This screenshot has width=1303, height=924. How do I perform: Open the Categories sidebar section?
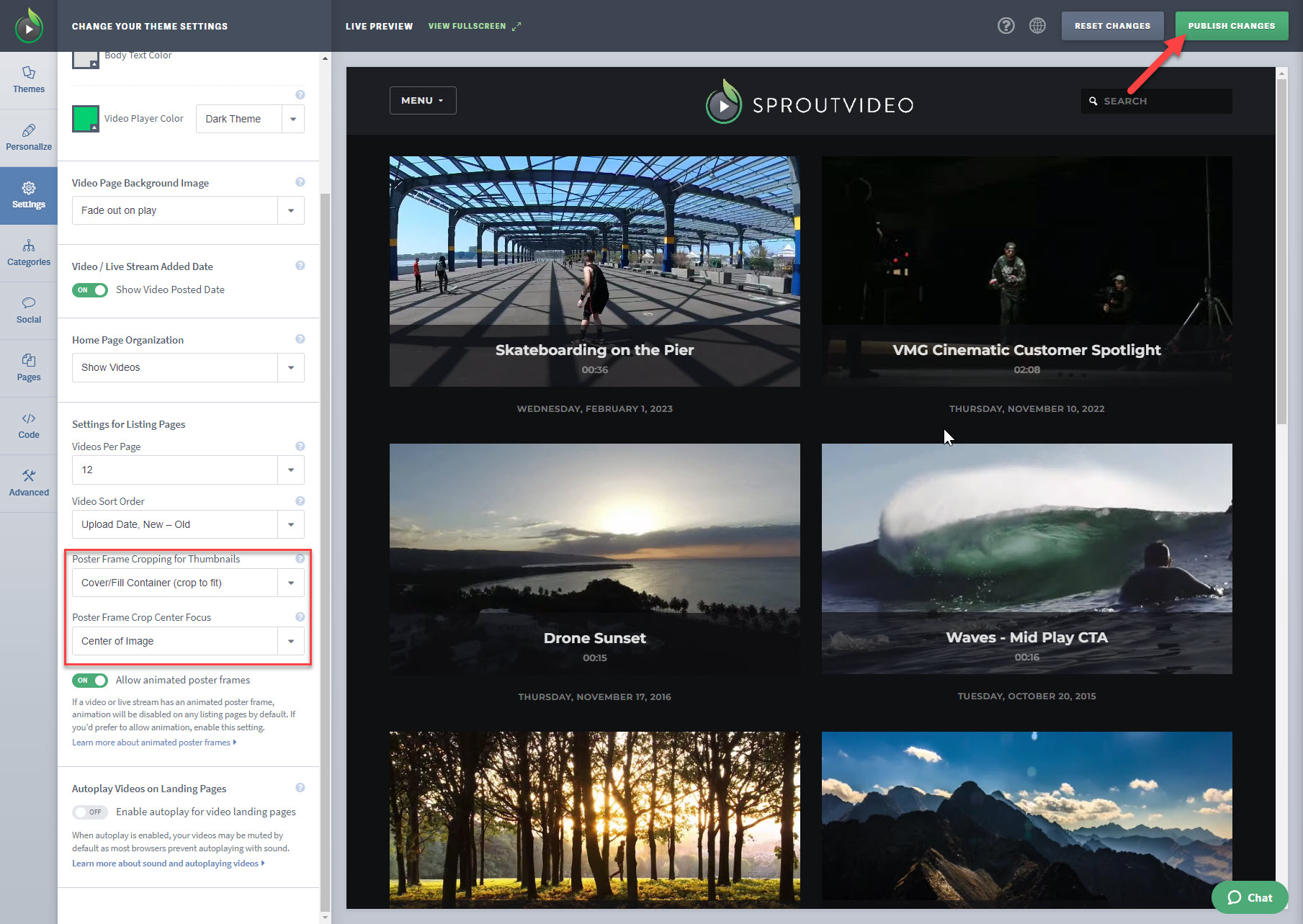[x=29, y=253]
